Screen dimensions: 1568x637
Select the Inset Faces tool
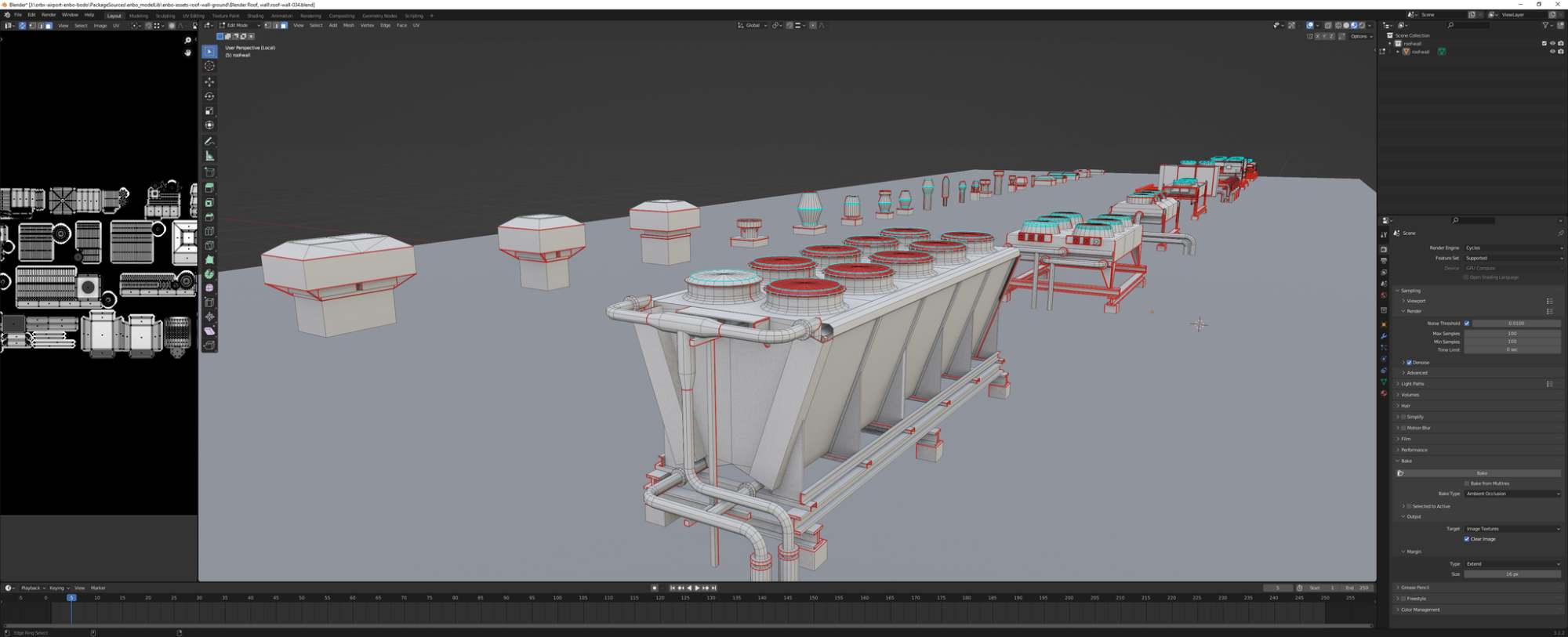[209, 203]
